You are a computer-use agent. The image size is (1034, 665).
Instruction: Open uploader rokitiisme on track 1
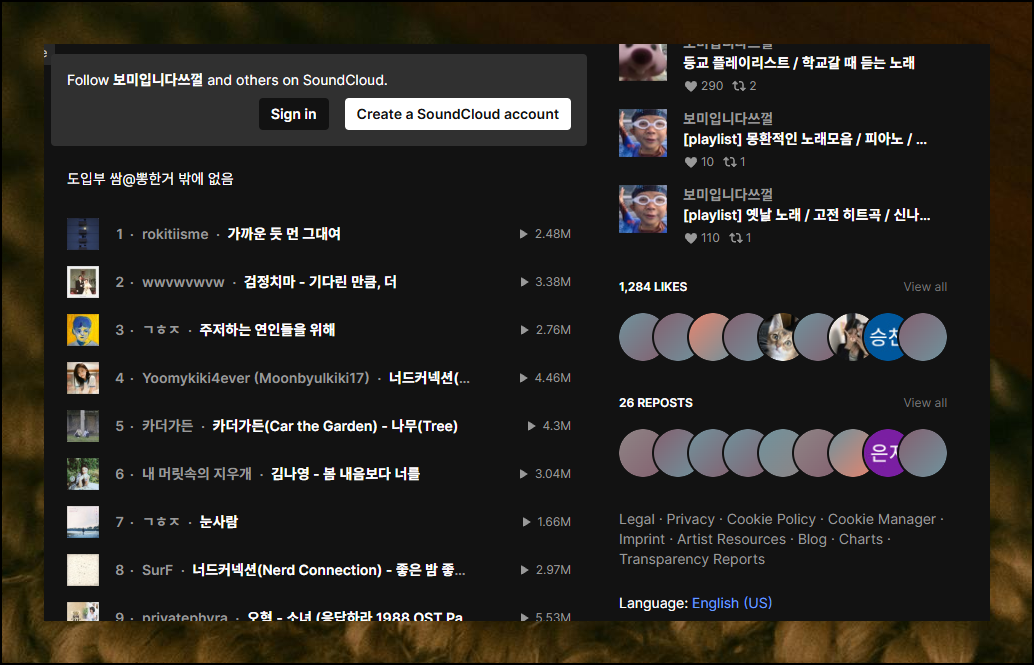pyautogui.click(x=175, y=234)
